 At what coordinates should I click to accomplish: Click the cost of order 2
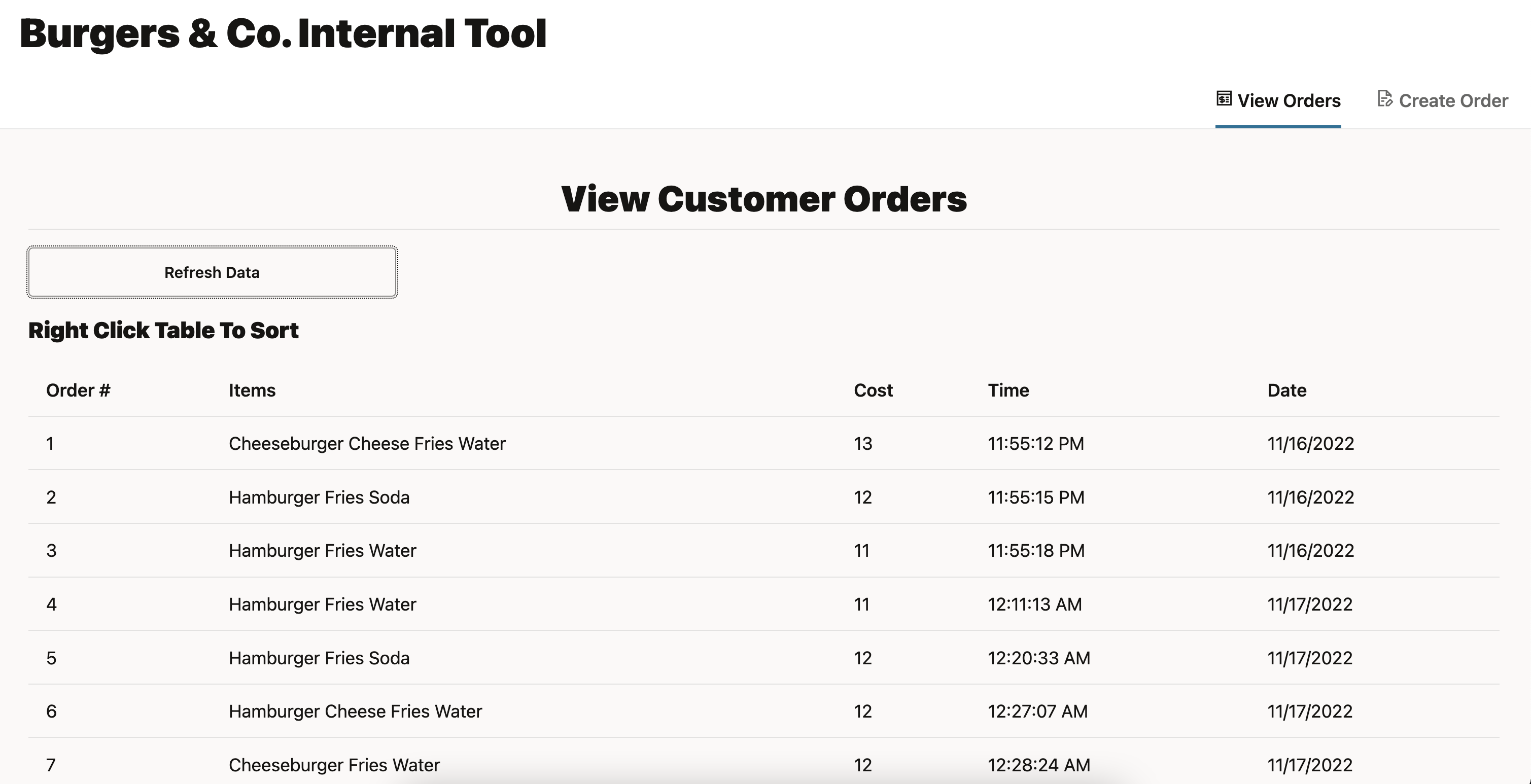point(863,497)
